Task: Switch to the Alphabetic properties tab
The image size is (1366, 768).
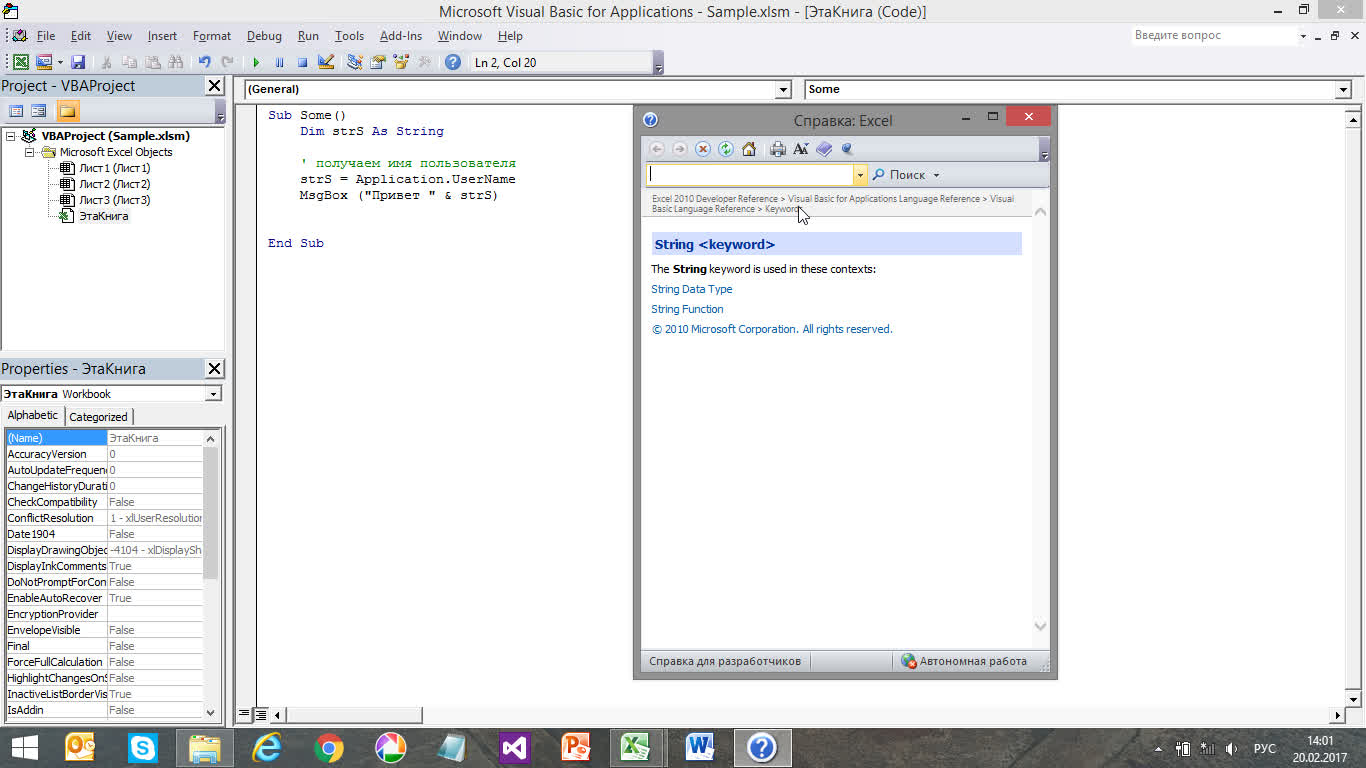Action: pos(33,415)
